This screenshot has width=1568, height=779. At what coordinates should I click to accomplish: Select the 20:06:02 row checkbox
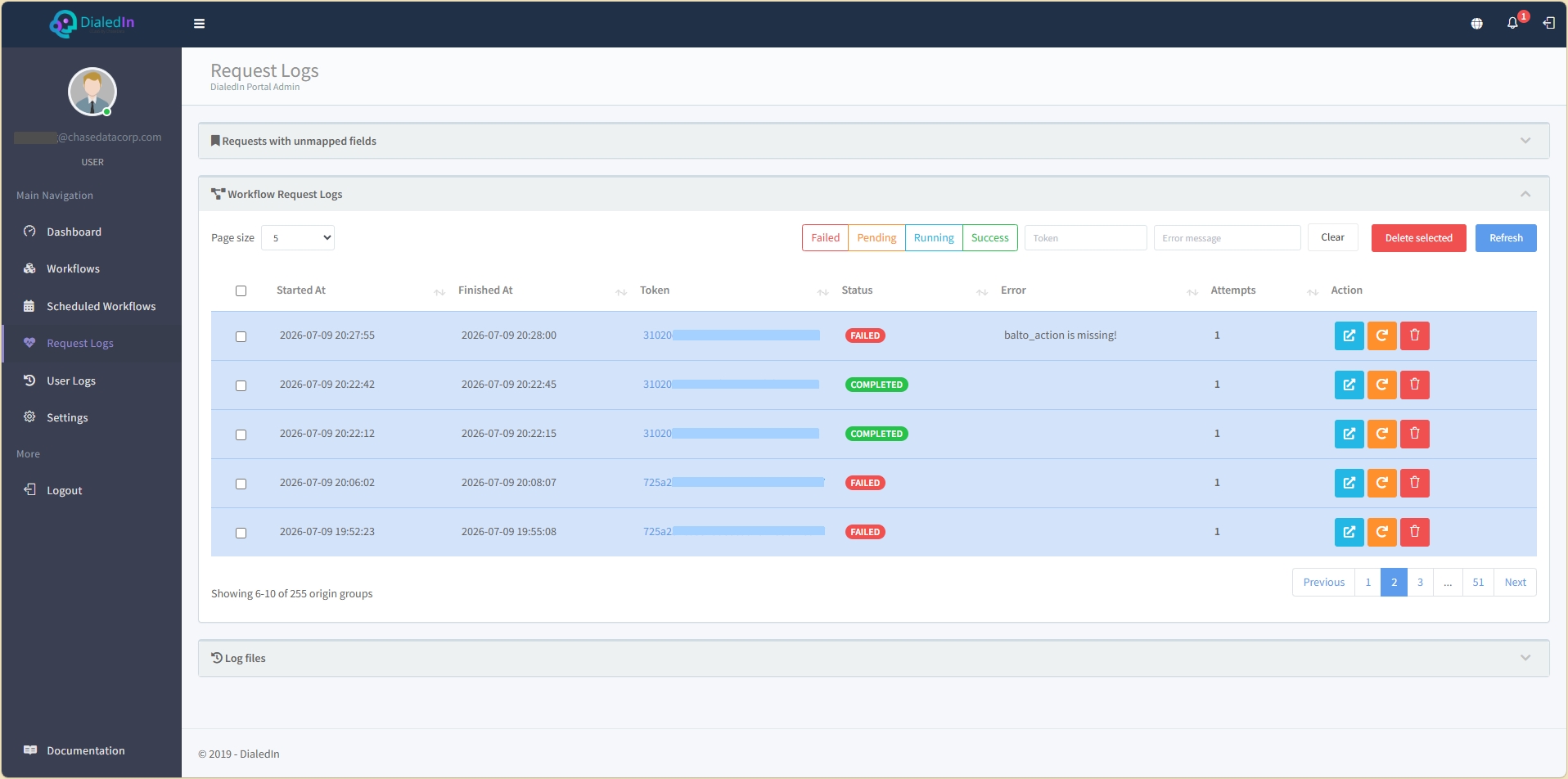click(x=241, y=484)
